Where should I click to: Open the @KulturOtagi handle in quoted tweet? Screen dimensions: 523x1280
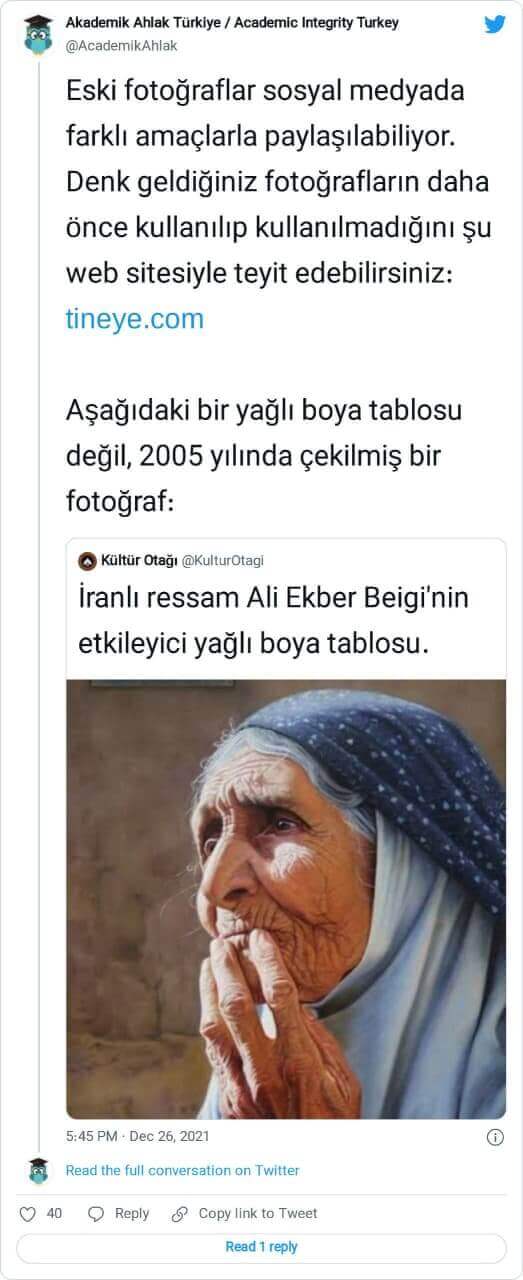[x=222, y=560]
